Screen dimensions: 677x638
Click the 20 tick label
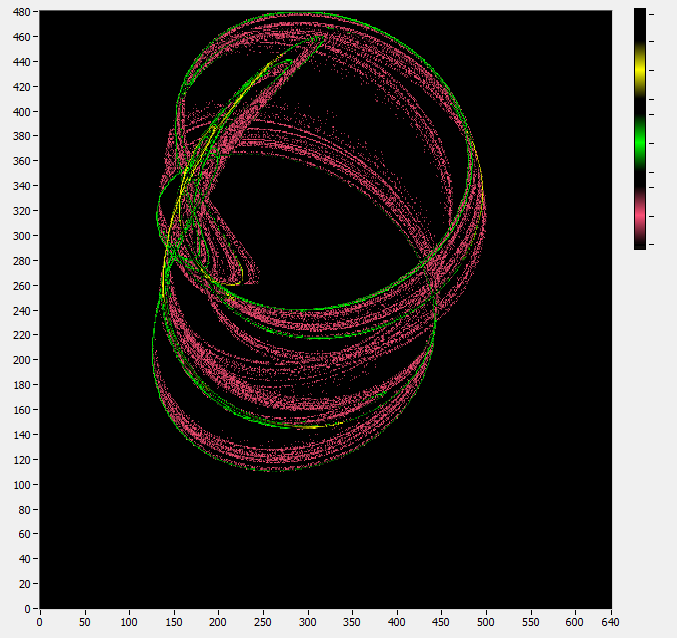tap(25, 584)
